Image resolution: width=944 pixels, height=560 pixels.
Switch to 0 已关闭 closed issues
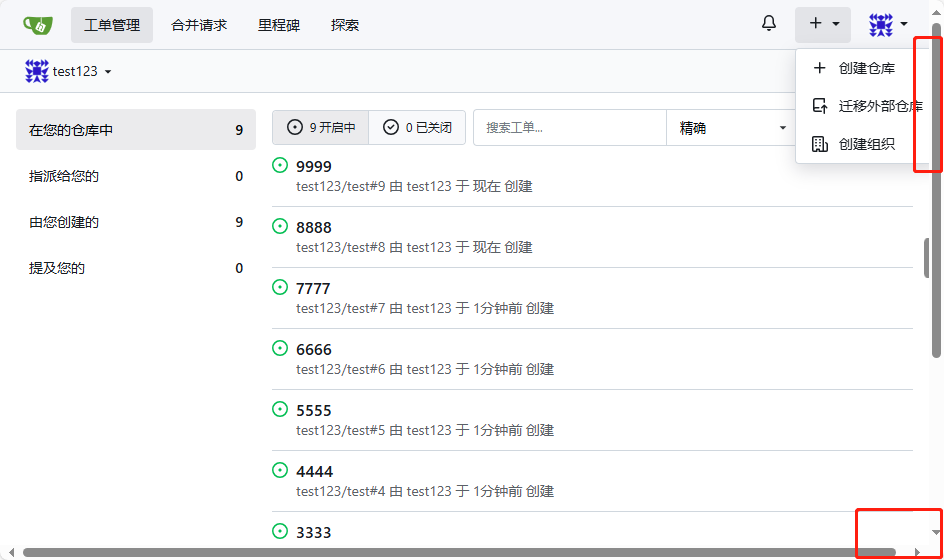tap(417, 128)
